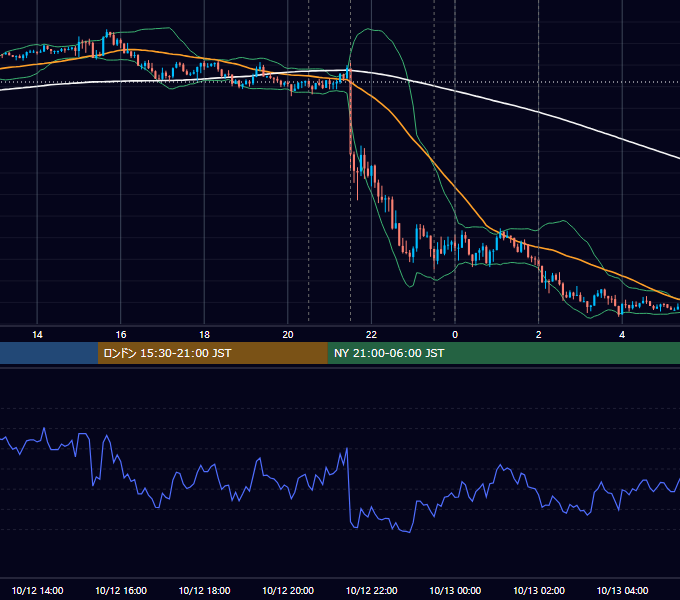The image size is (680, 600).
Task: Click the 14 hour label on chart axis
Action: click(x=37, y=335)
